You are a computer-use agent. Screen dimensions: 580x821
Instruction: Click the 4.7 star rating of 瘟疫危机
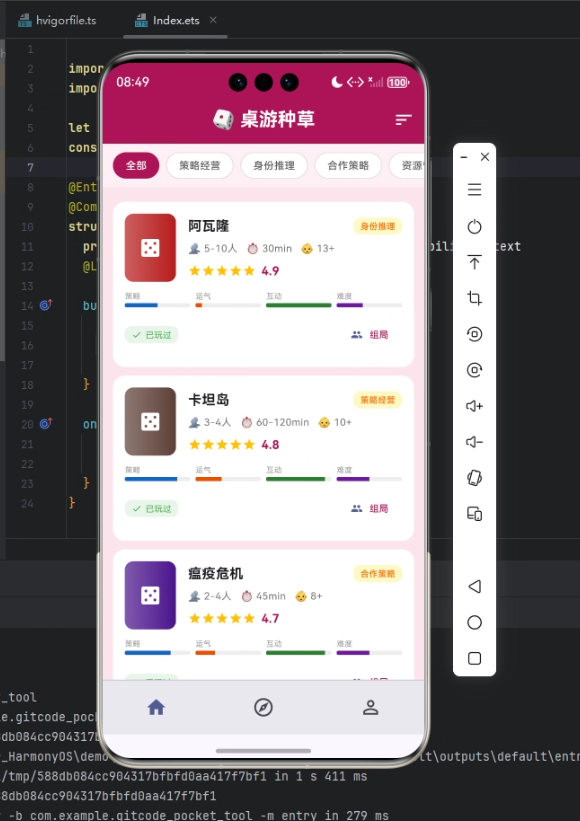(234, 618)
